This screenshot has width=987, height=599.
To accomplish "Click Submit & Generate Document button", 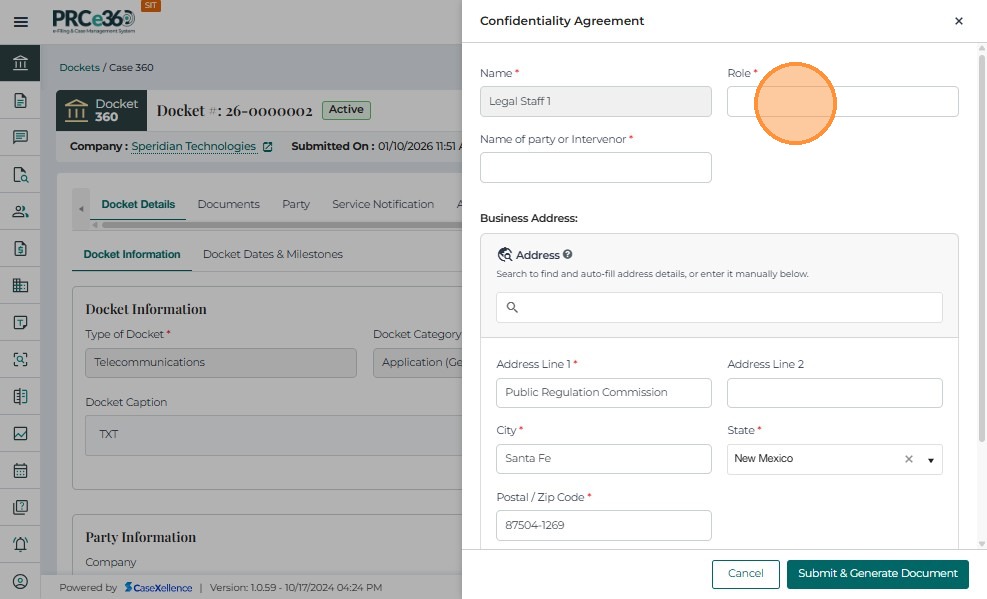I will (877, 573).
